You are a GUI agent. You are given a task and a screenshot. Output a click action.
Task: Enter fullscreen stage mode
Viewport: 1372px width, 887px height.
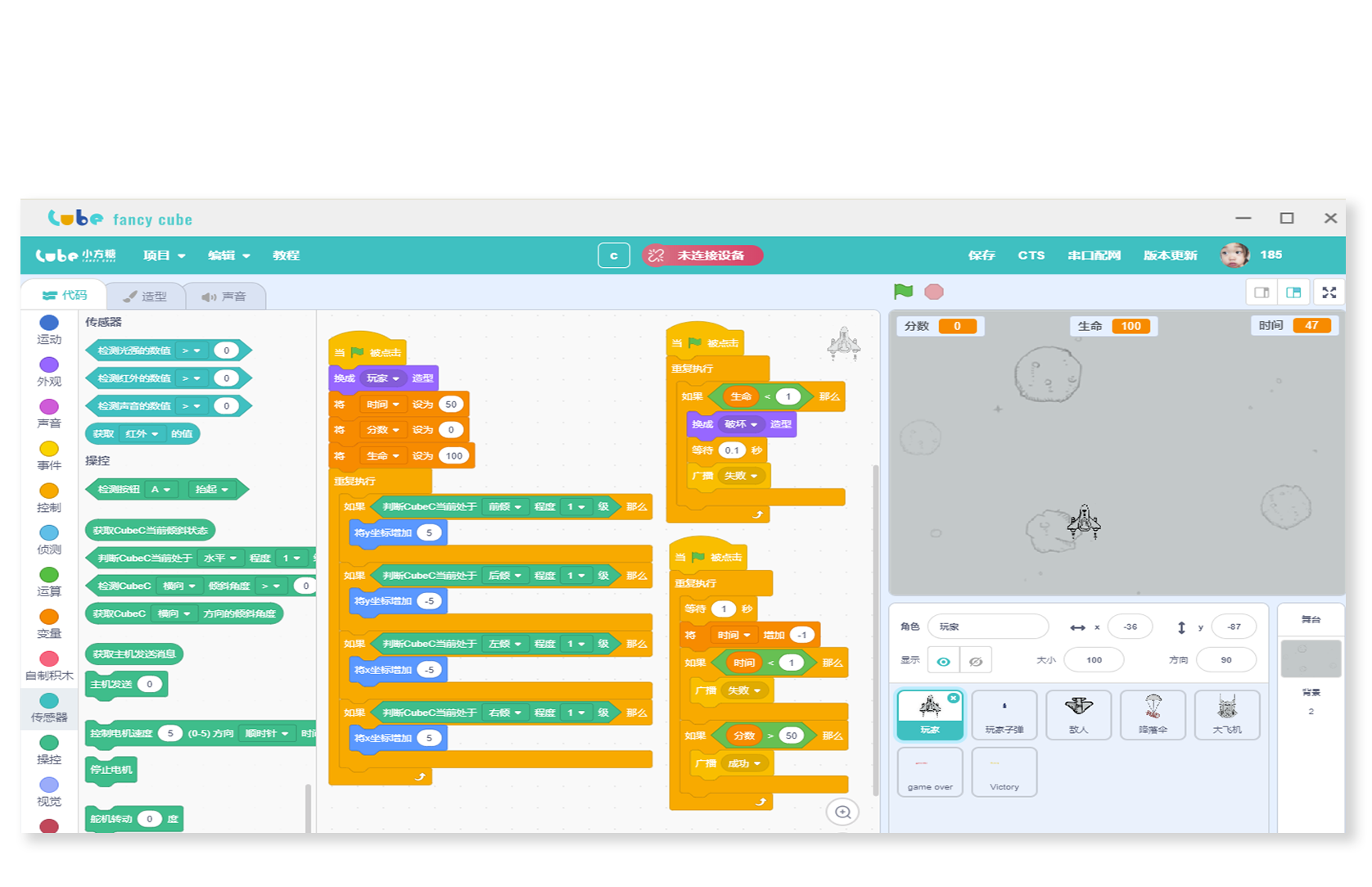click(1329, 292)
